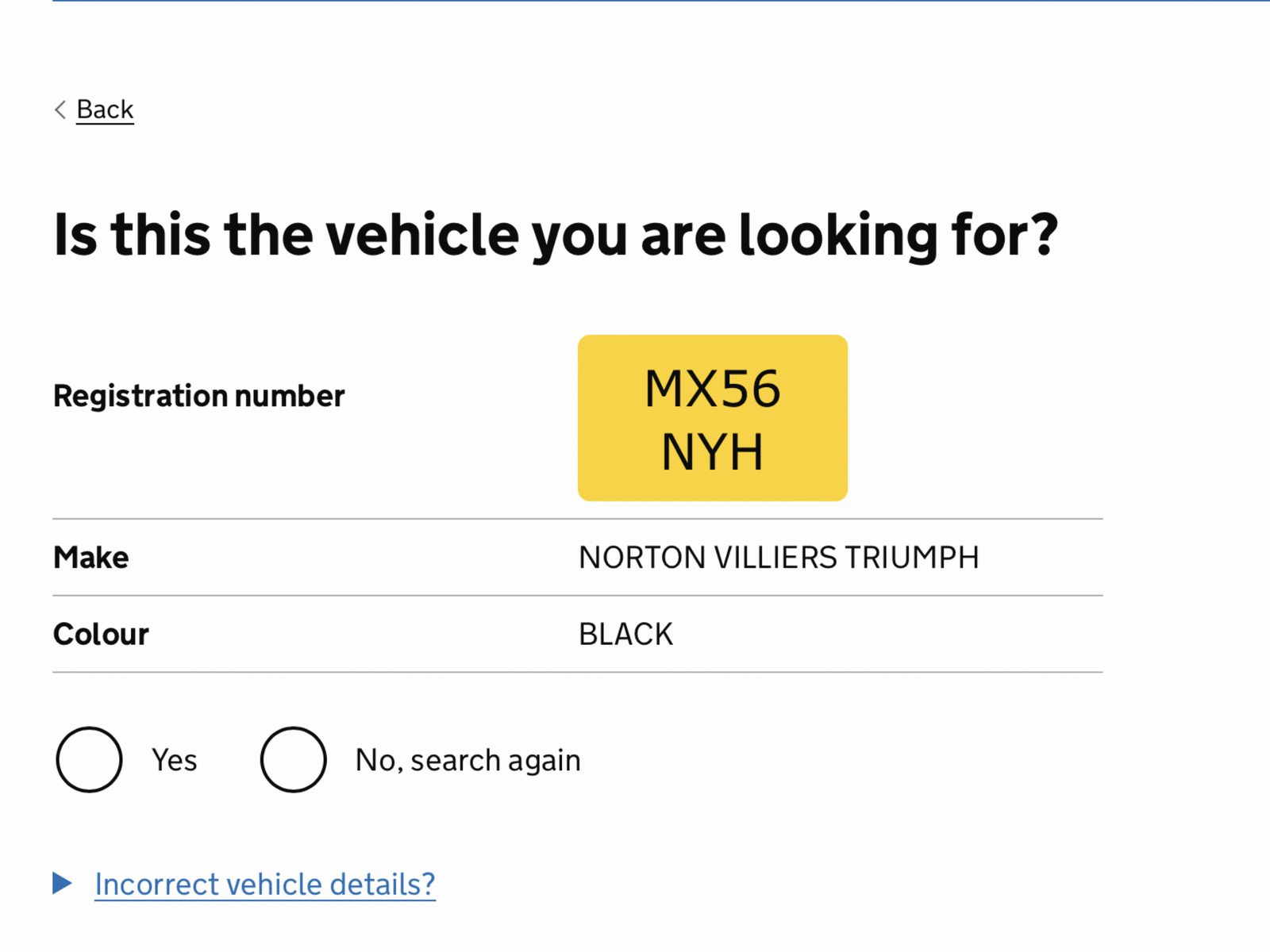Click the back chevron arrow icon
This screenshot has height=952, width=1270.
pyautogui.click(x=60, y=109)
